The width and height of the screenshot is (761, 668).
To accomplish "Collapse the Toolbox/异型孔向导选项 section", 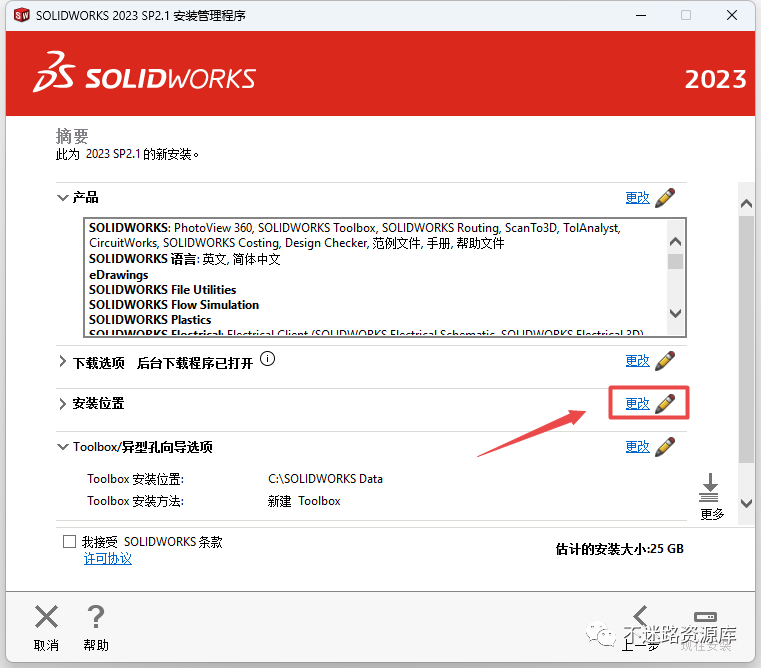I will [63, 447].
